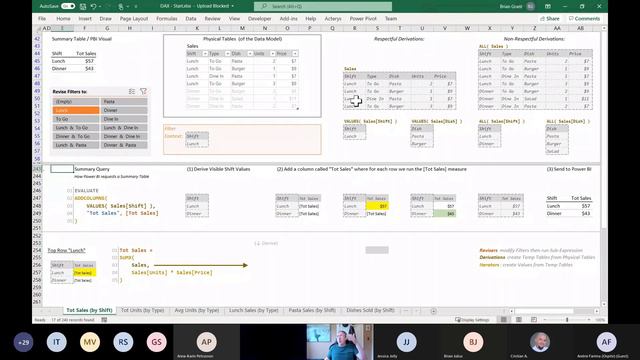This screenshot has height=360, width=640.
Task: Switch to the Tot Units (by Type) sheet tab
Action: pyautogui.click(x=142, y=310)
